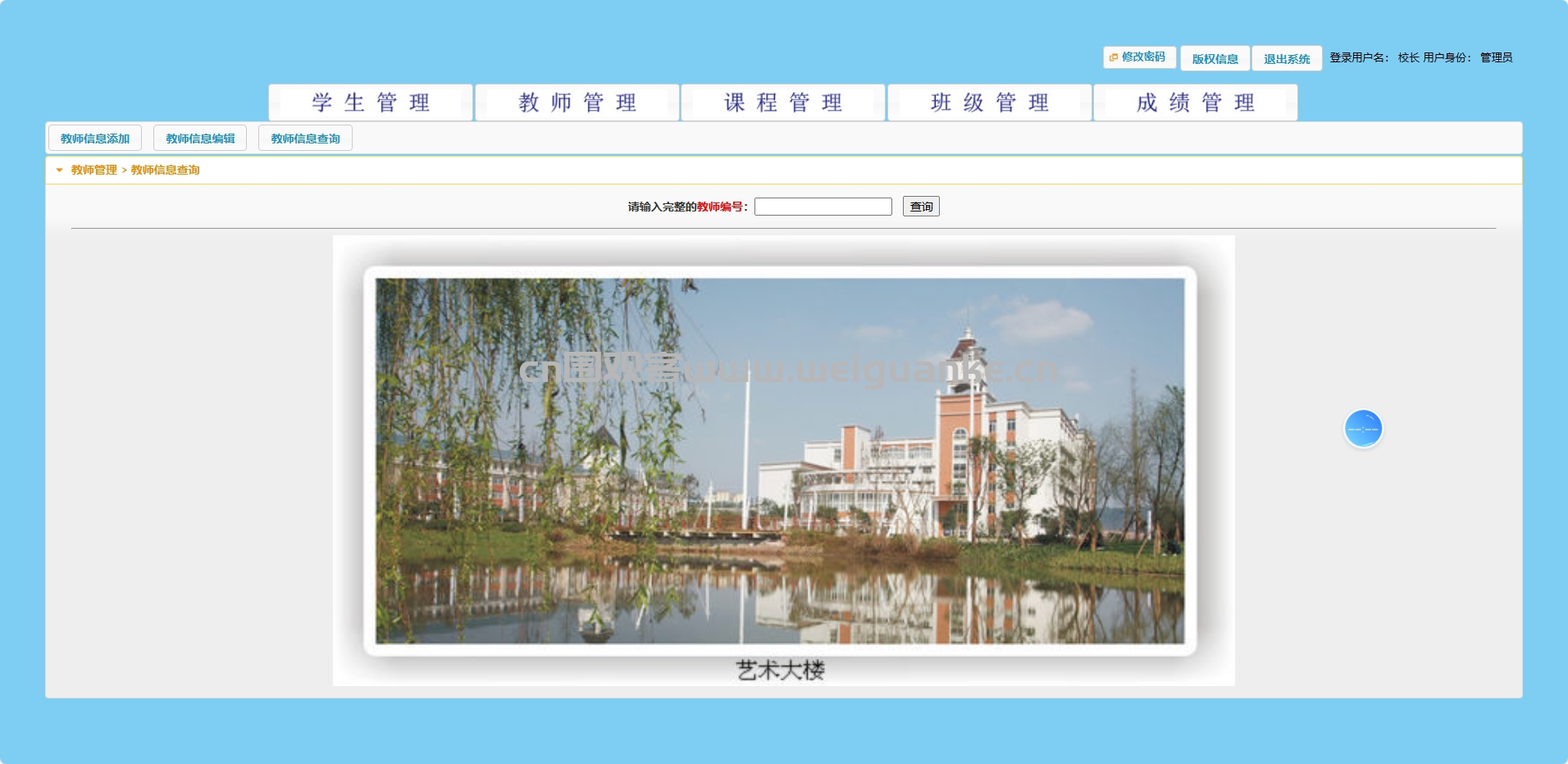This screenshot has width=1568, height=764.
Task: Open 教师信息编辑 submenu
Action: pos(200,139)
